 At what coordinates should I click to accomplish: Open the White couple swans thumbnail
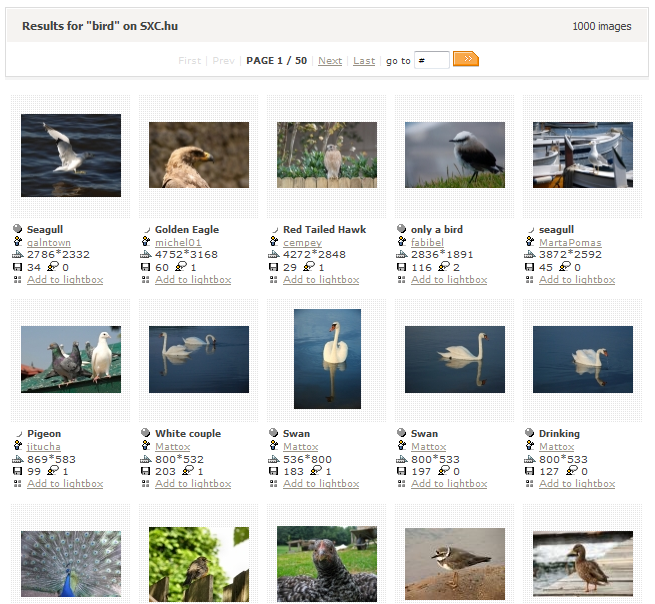point(199,359)
